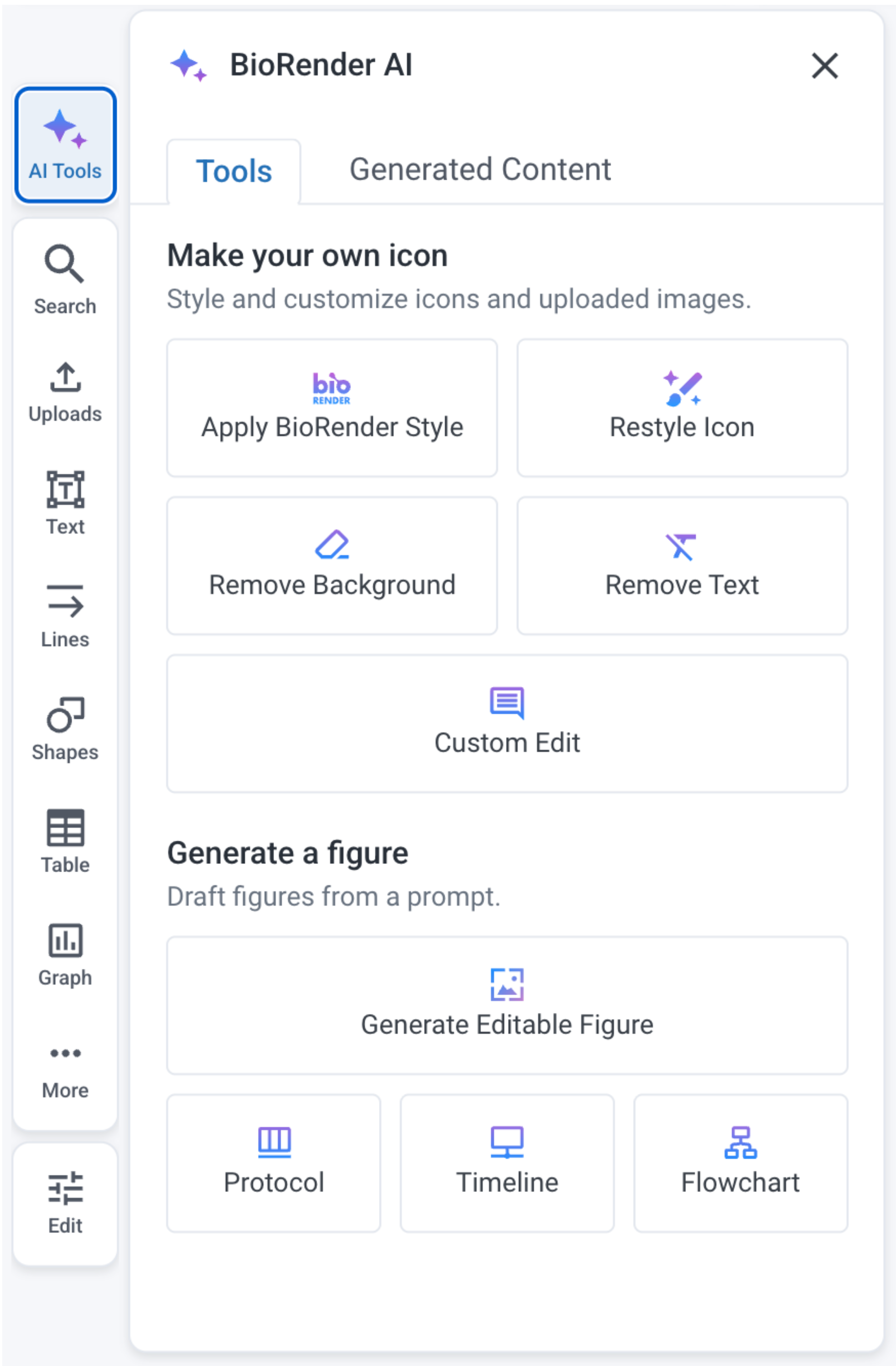Open the Uploads panel
The width and height of the screenshot is (896, 1366).
tap(65, 392)
